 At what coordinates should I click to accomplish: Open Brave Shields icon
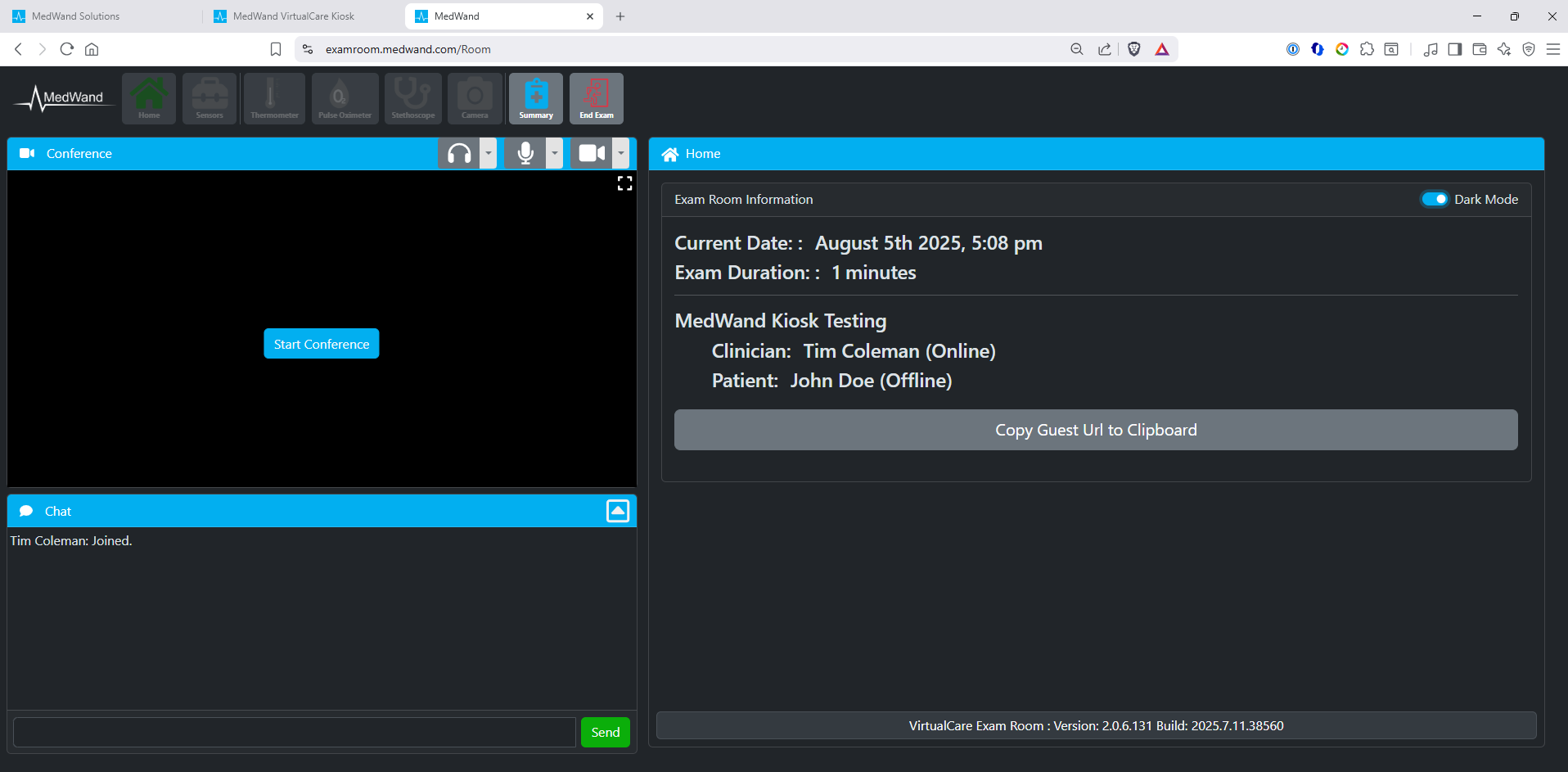point(1134,49)
